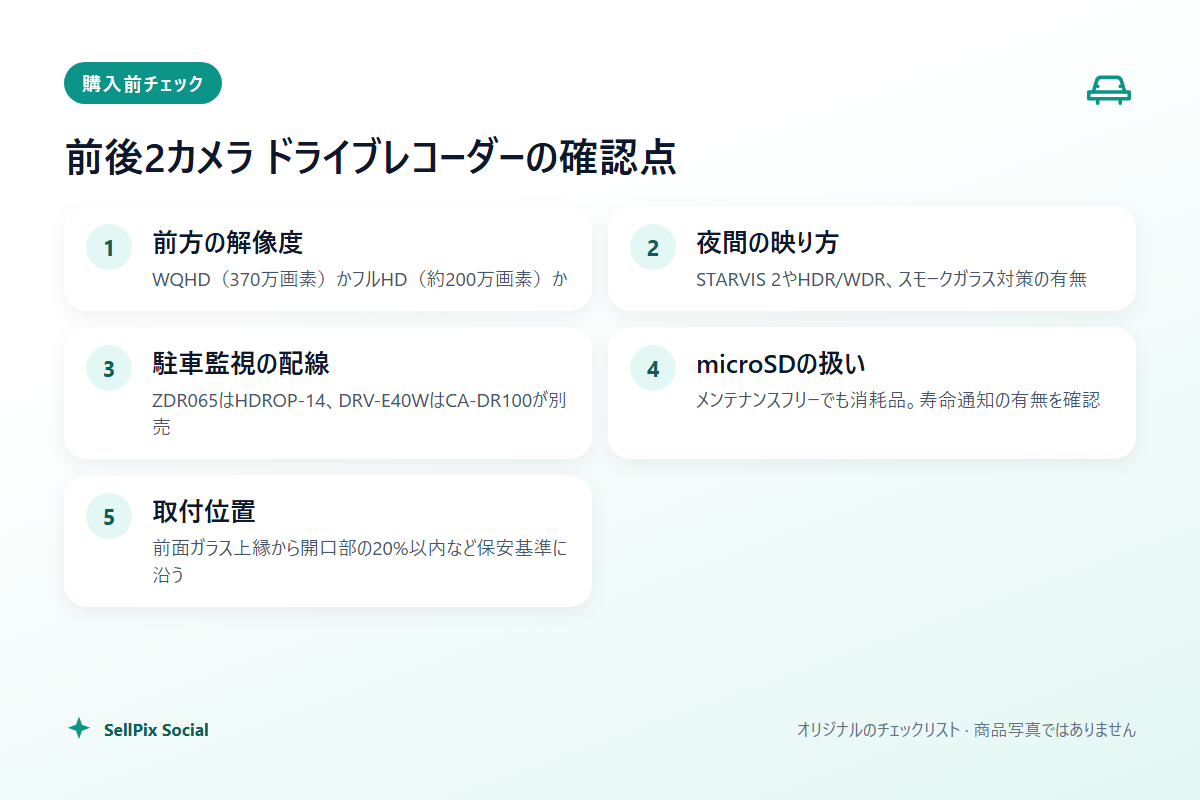Image resolution: width=1200 pixels, height=800 pixels.
Task: Select the 前方の解像度 card title
Action: click(228, 243)
